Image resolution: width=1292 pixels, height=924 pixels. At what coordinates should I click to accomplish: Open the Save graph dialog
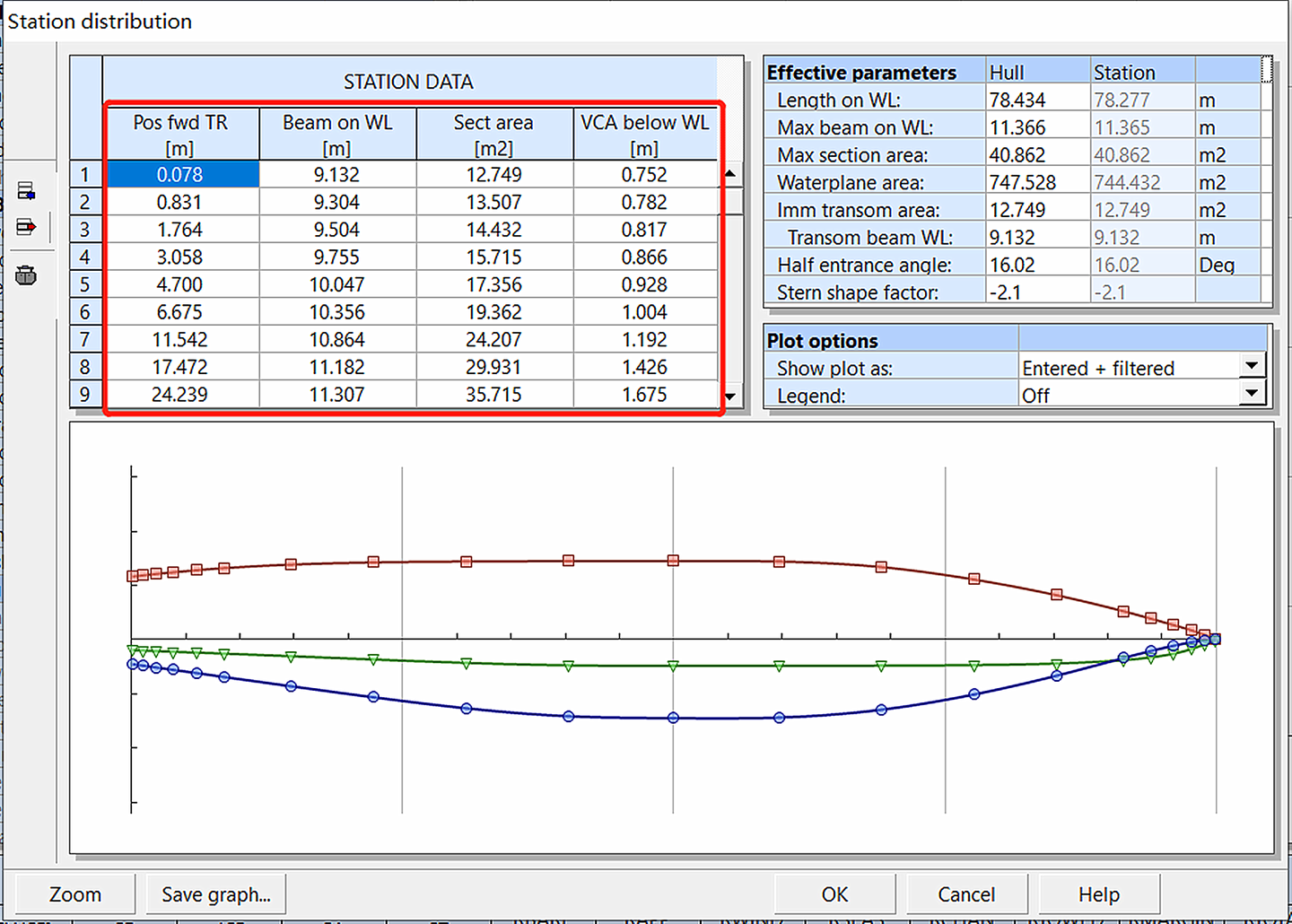[x=215, y=893]
